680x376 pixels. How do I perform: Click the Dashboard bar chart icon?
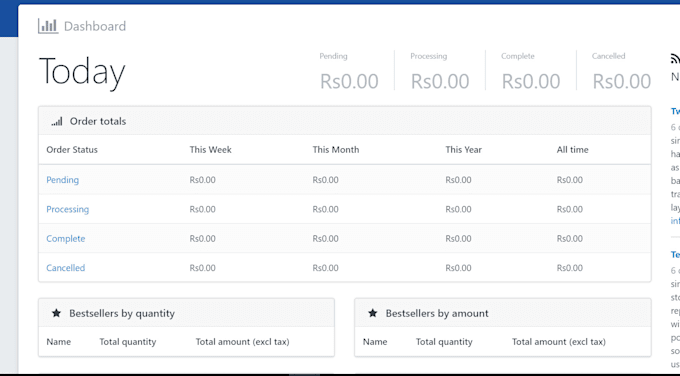(48, 26)
